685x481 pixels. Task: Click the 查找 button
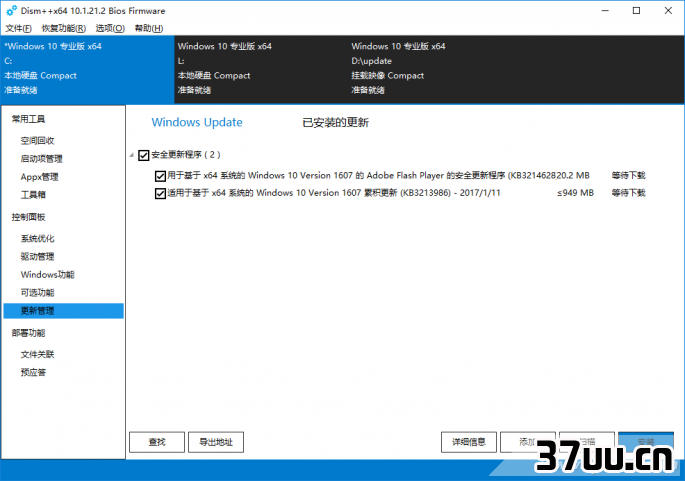click(157, 442)
